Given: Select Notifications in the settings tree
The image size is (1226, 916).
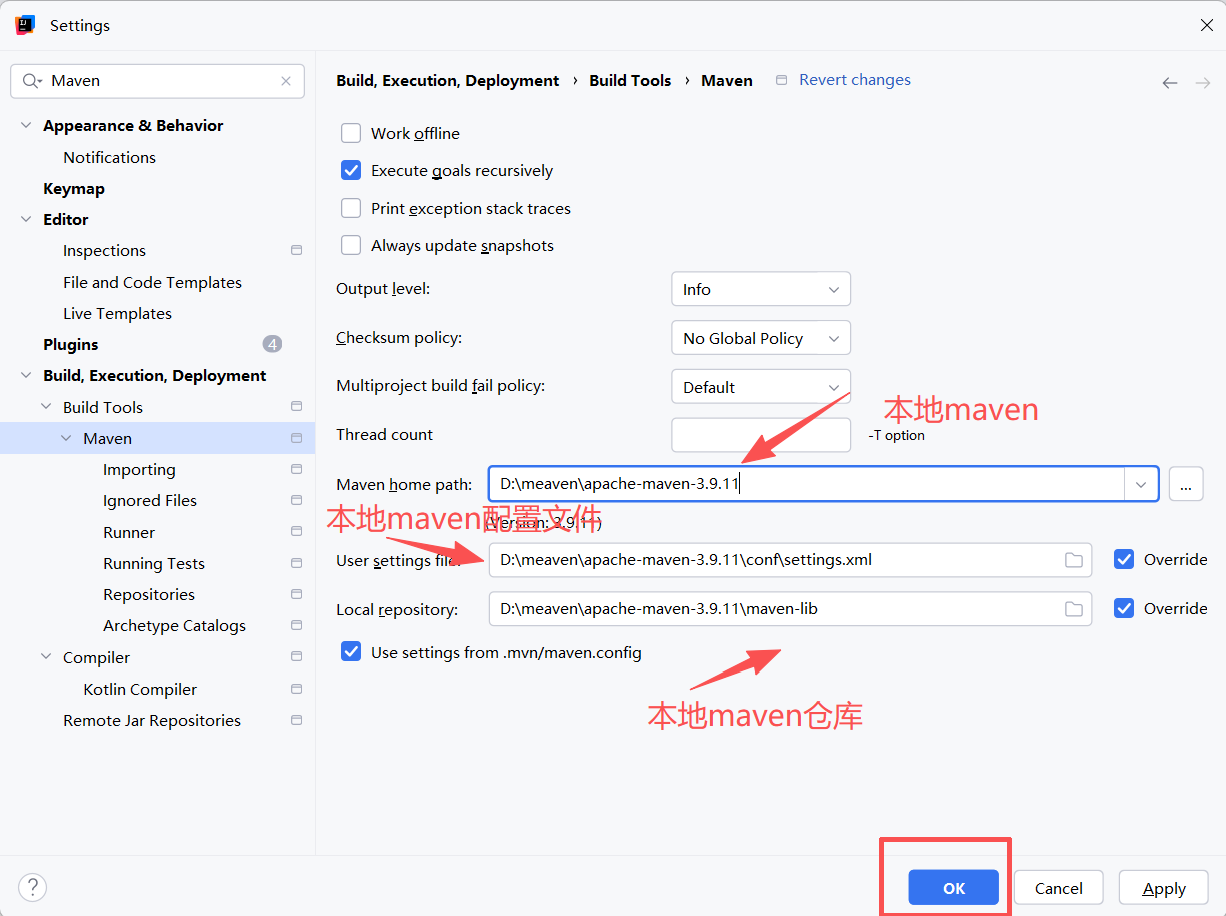Looking at the screenshot, I should pos(109,157).
